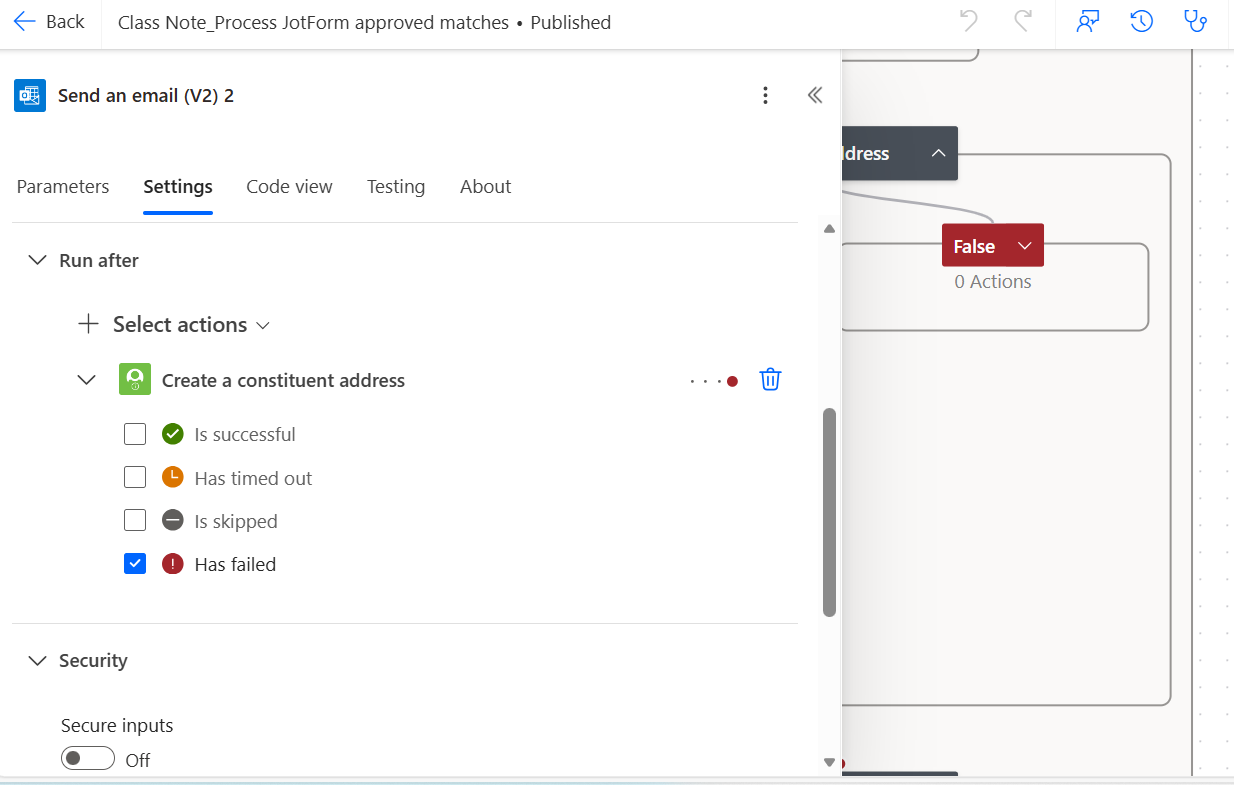Open the feedback person-chat icon
1234x785 pixels.
tap(1088, 22)
